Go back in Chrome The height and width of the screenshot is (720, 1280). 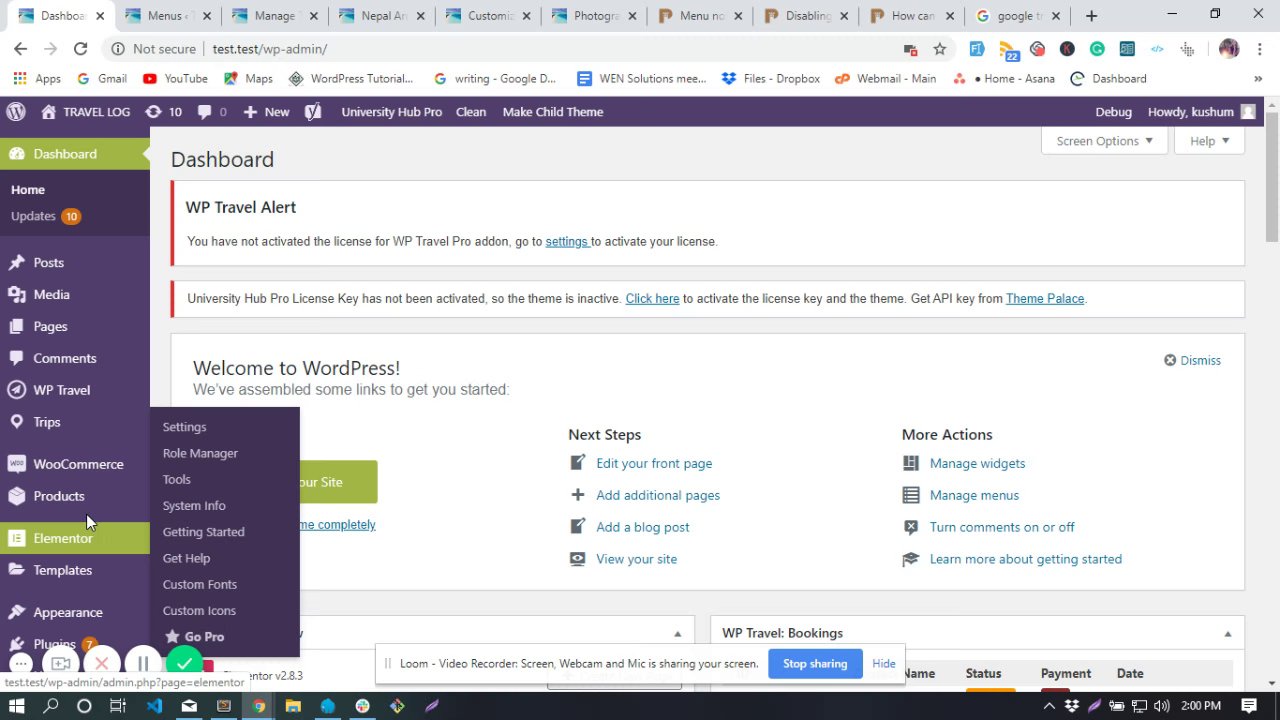[x=20, y=49]
